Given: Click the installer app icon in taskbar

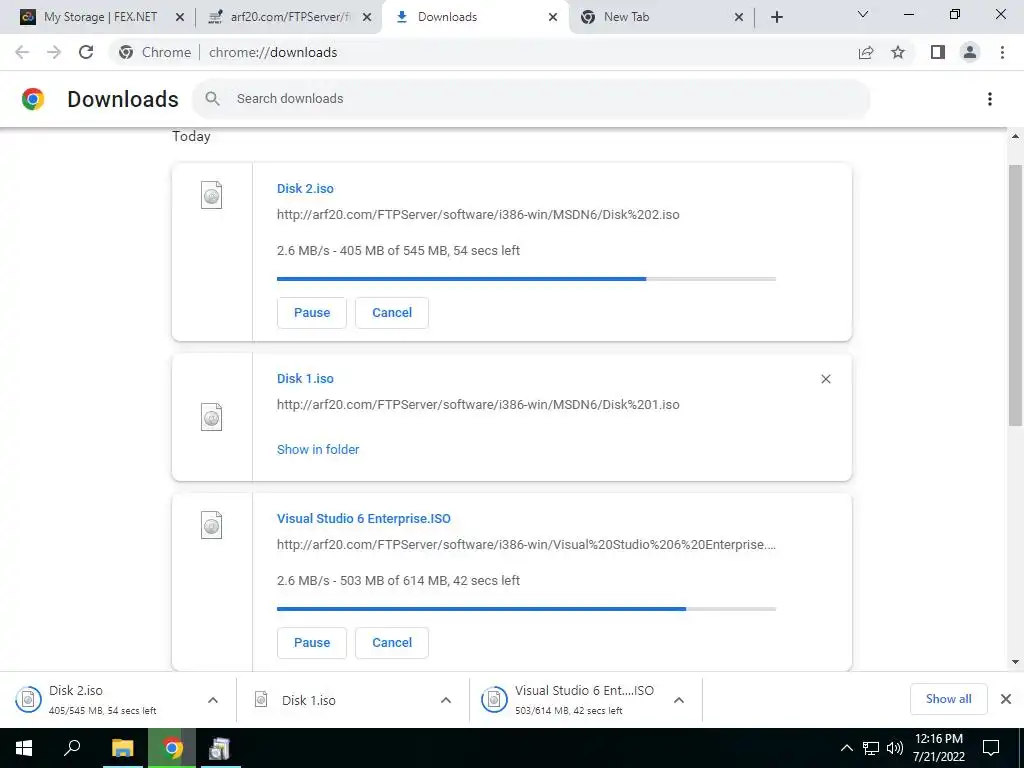Looking at the screenshot, I should point(219,748).
